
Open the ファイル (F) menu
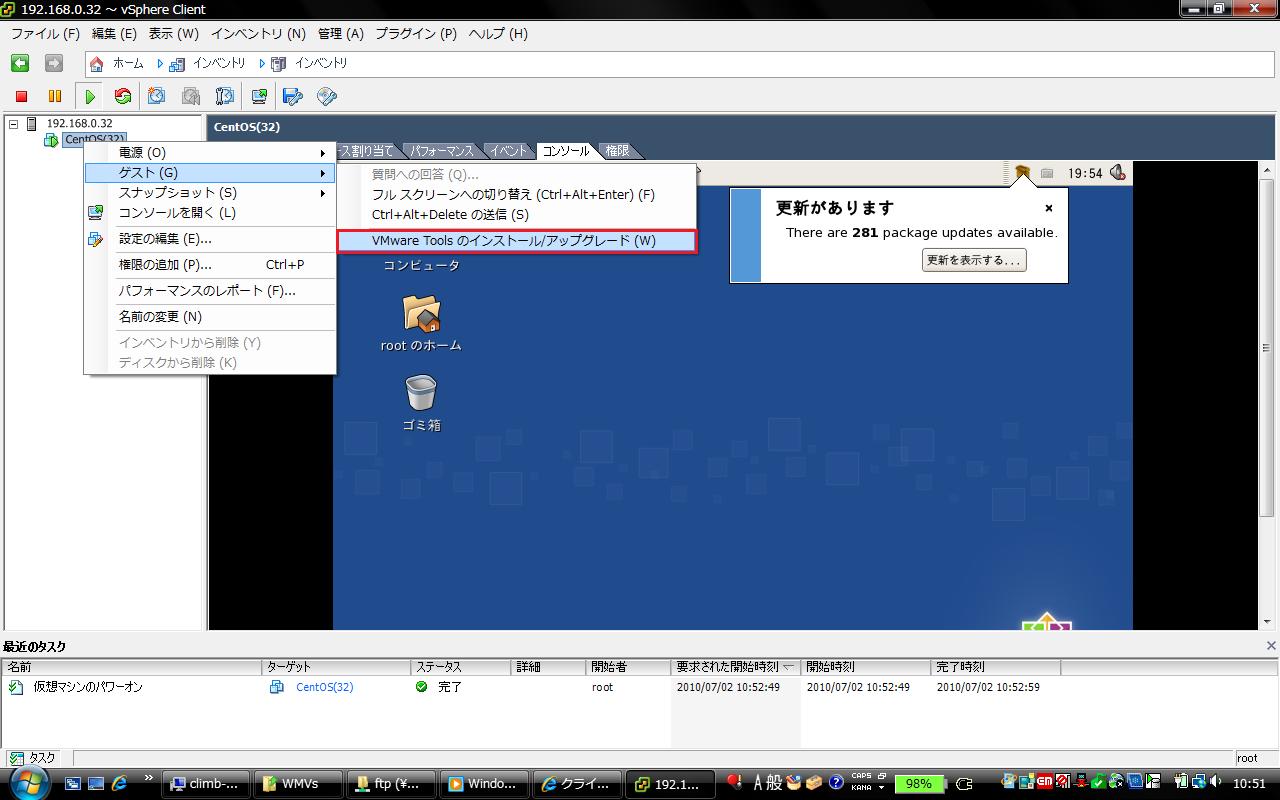45,33
